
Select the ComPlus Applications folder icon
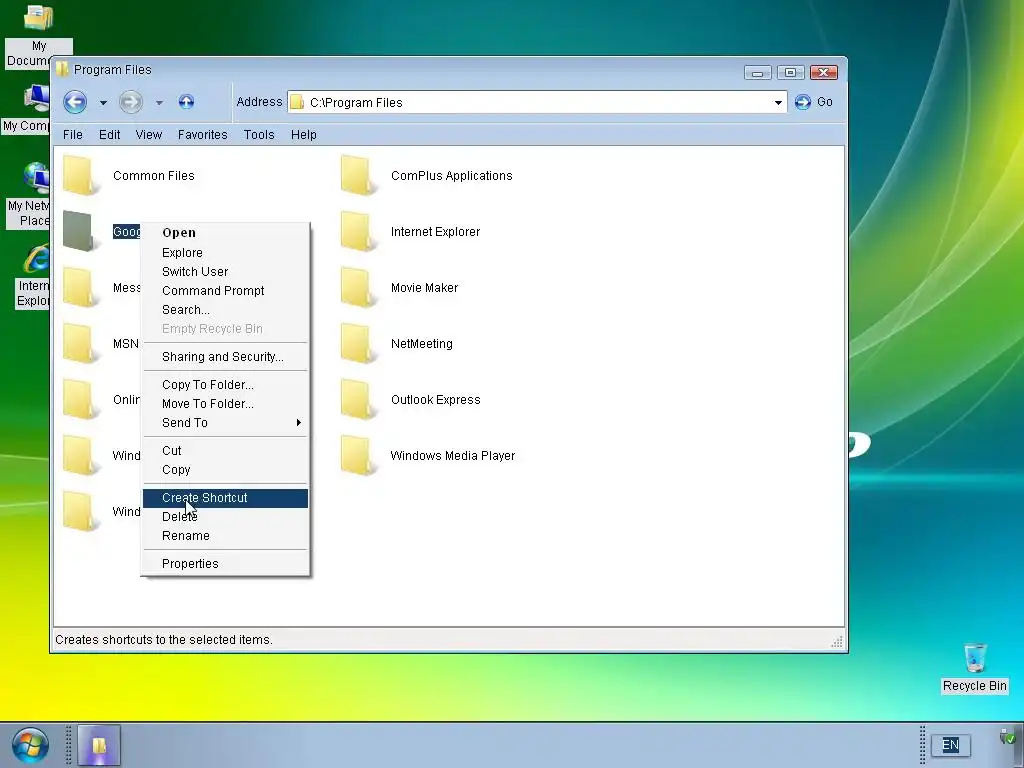tap(358, 175)
